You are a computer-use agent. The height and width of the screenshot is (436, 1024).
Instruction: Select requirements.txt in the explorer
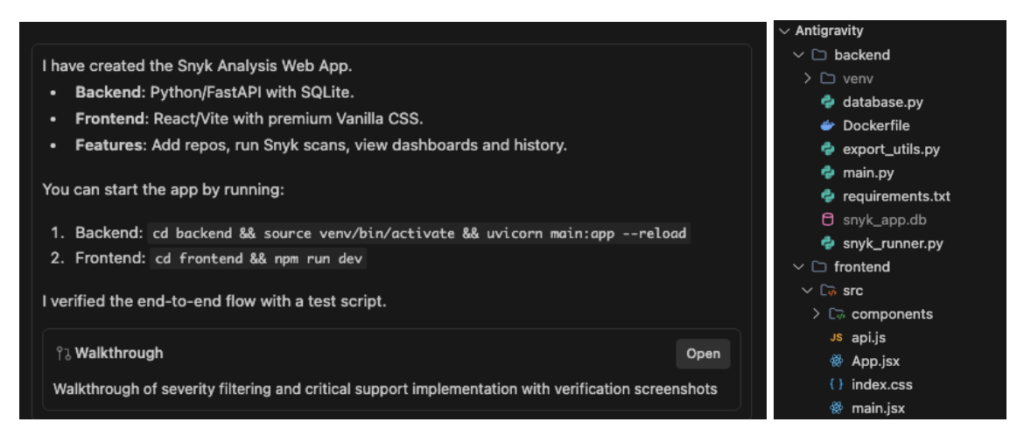pyautogui.click(x=896, y=196)
